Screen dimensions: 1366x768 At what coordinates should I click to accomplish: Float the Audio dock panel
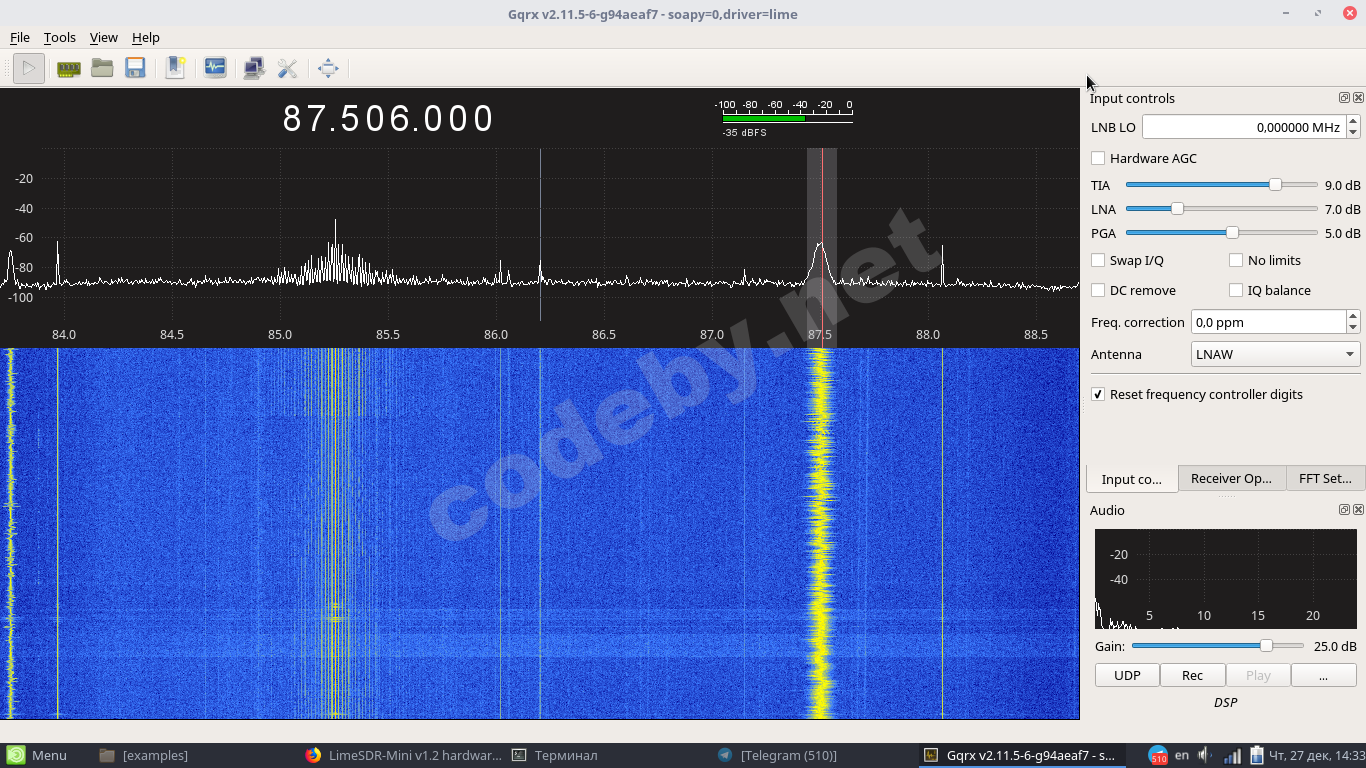pos(1345,510)
